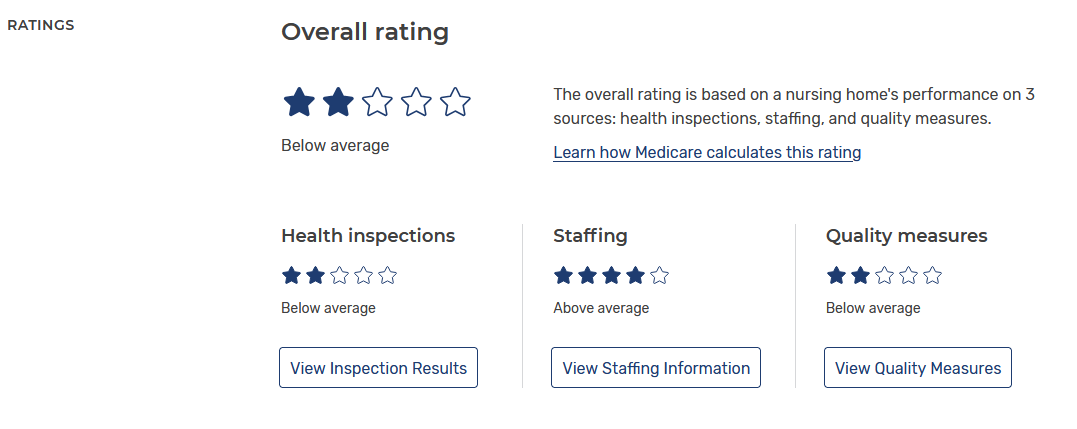This screenshot has width=1077, height=429.
Task: Click the first Health inspections star
Action: click(x=291, y=275)
